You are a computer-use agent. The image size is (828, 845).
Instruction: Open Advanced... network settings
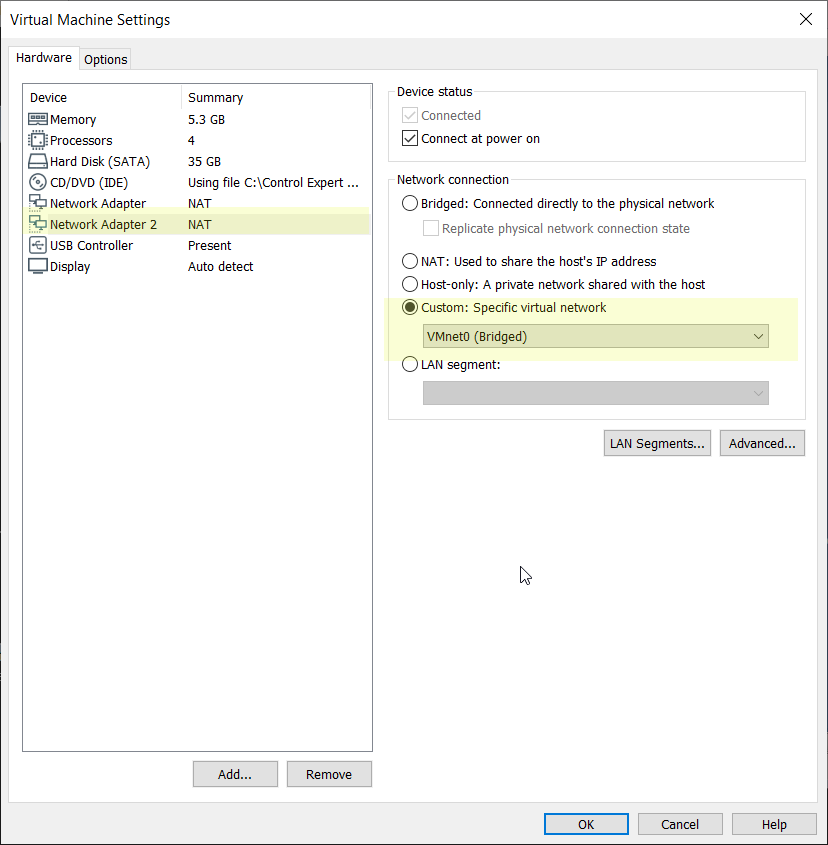click(762, 443)
